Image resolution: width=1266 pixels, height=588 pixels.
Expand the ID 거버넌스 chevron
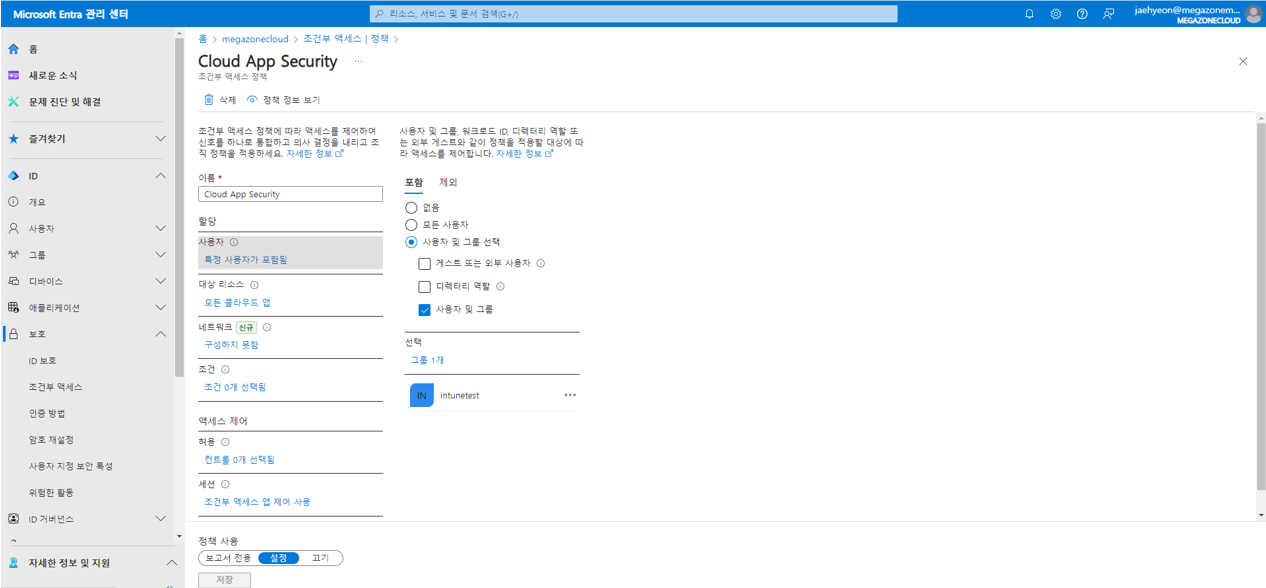pos(160,519)
